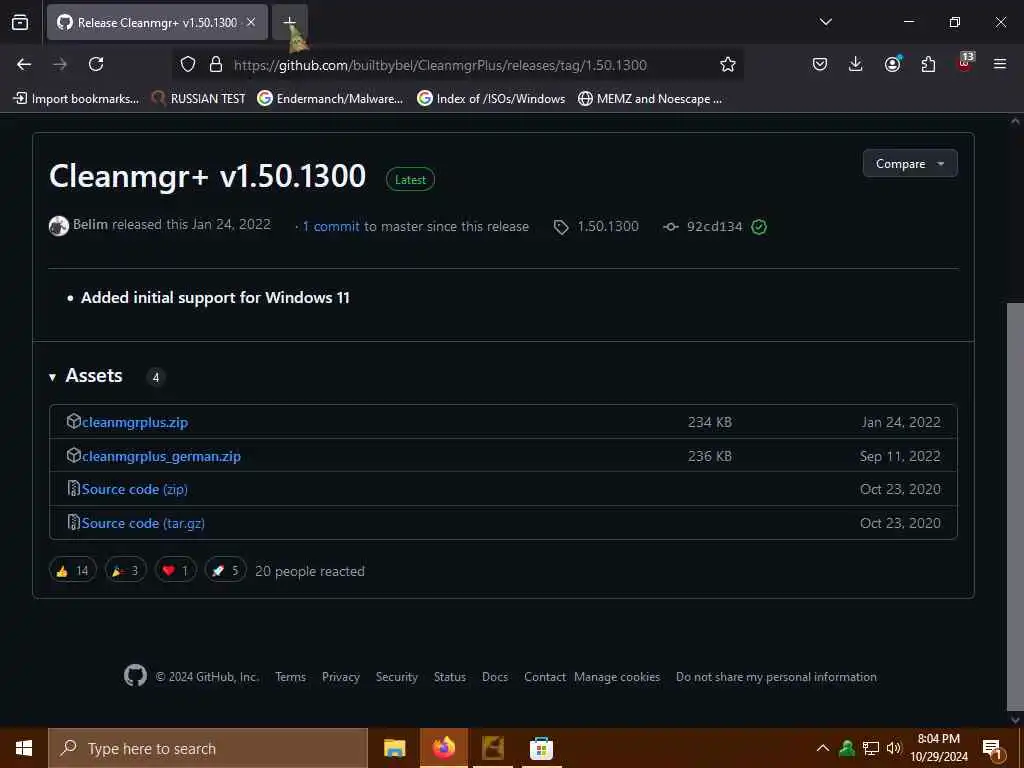Click the Type here to search box
The height and width of the screenshot is (768, 1024).
pos(208,748)
